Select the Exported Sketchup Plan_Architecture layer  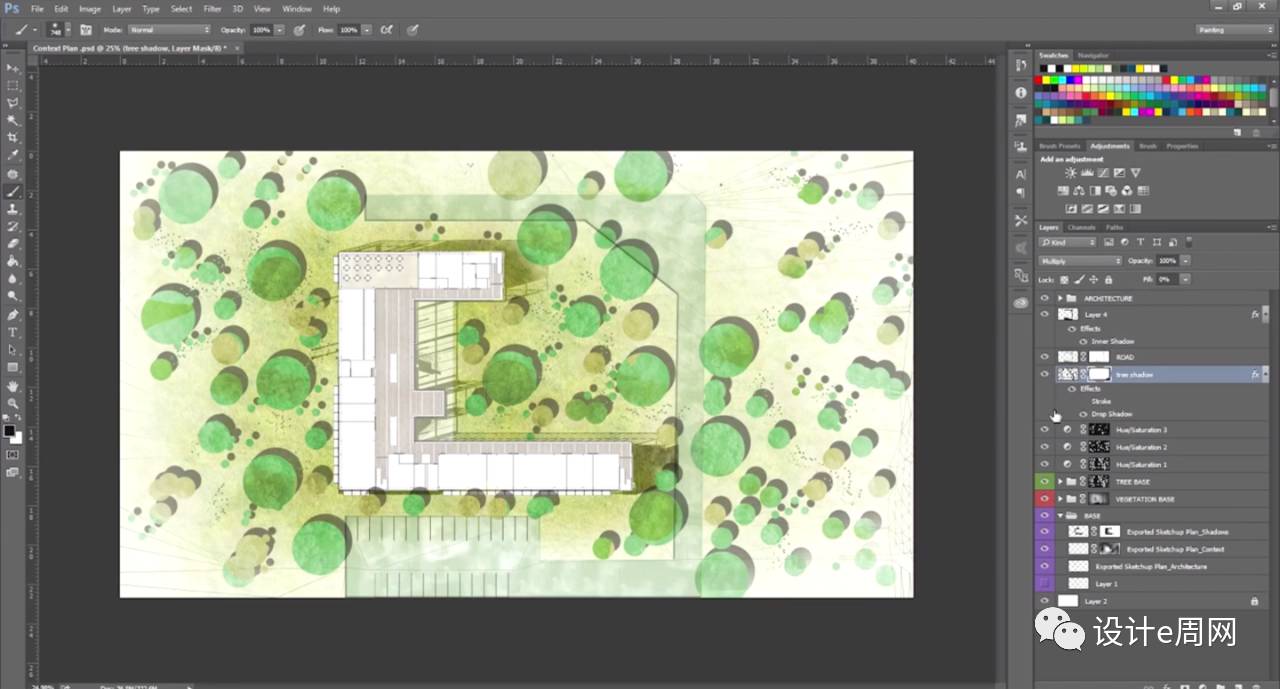1150,566
